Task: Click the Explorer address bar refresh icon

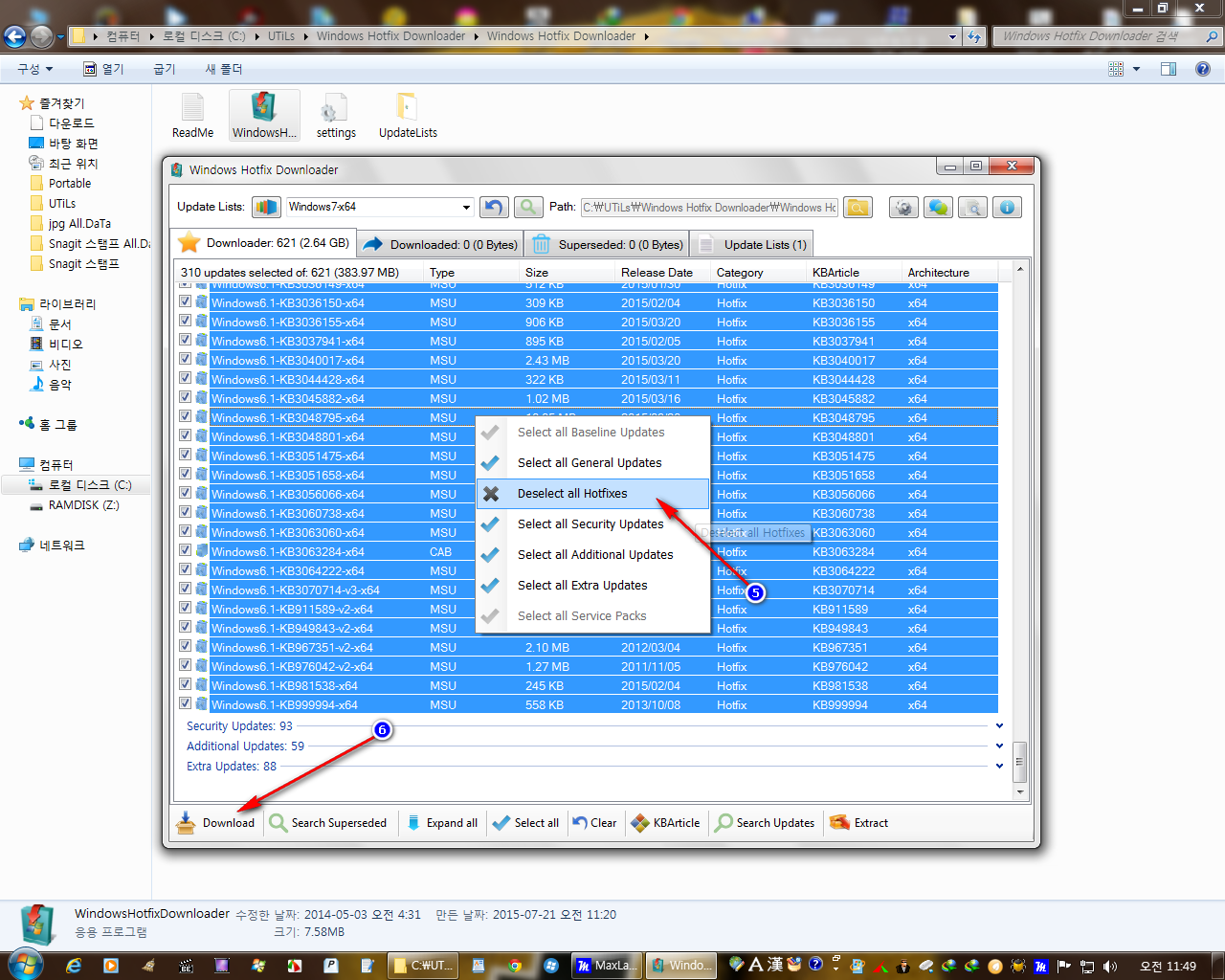Action: (x=974, y=36)
